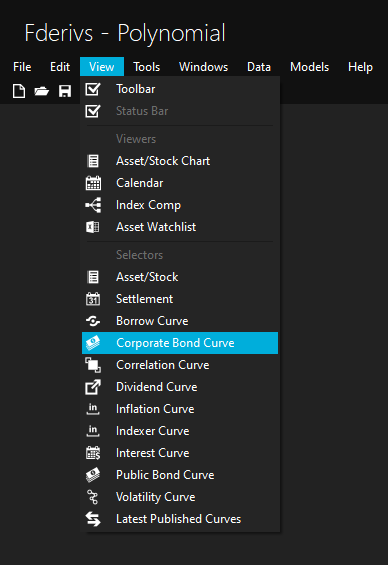Uncheck the Toolbar checkbox
Viewport: 388px width, 565px height.
click(x=93, y=89)
